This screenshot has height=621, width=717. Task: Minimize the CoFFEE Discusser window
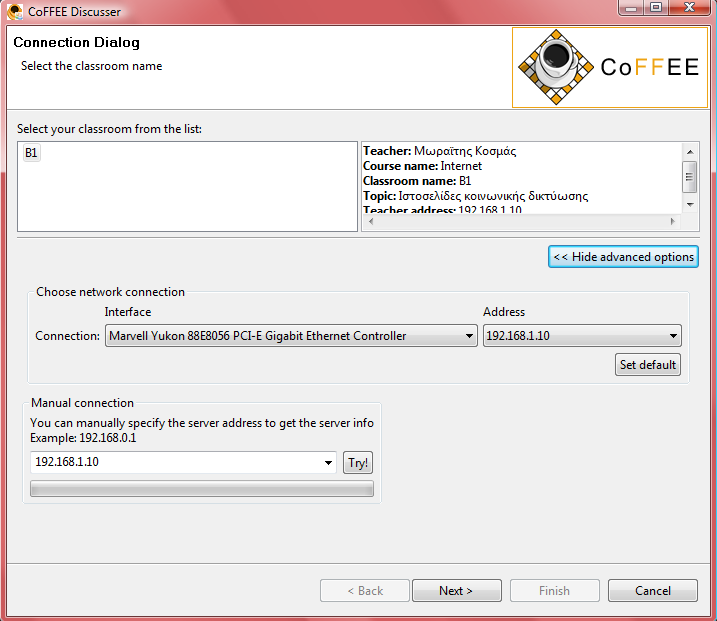tap(631, 8)
